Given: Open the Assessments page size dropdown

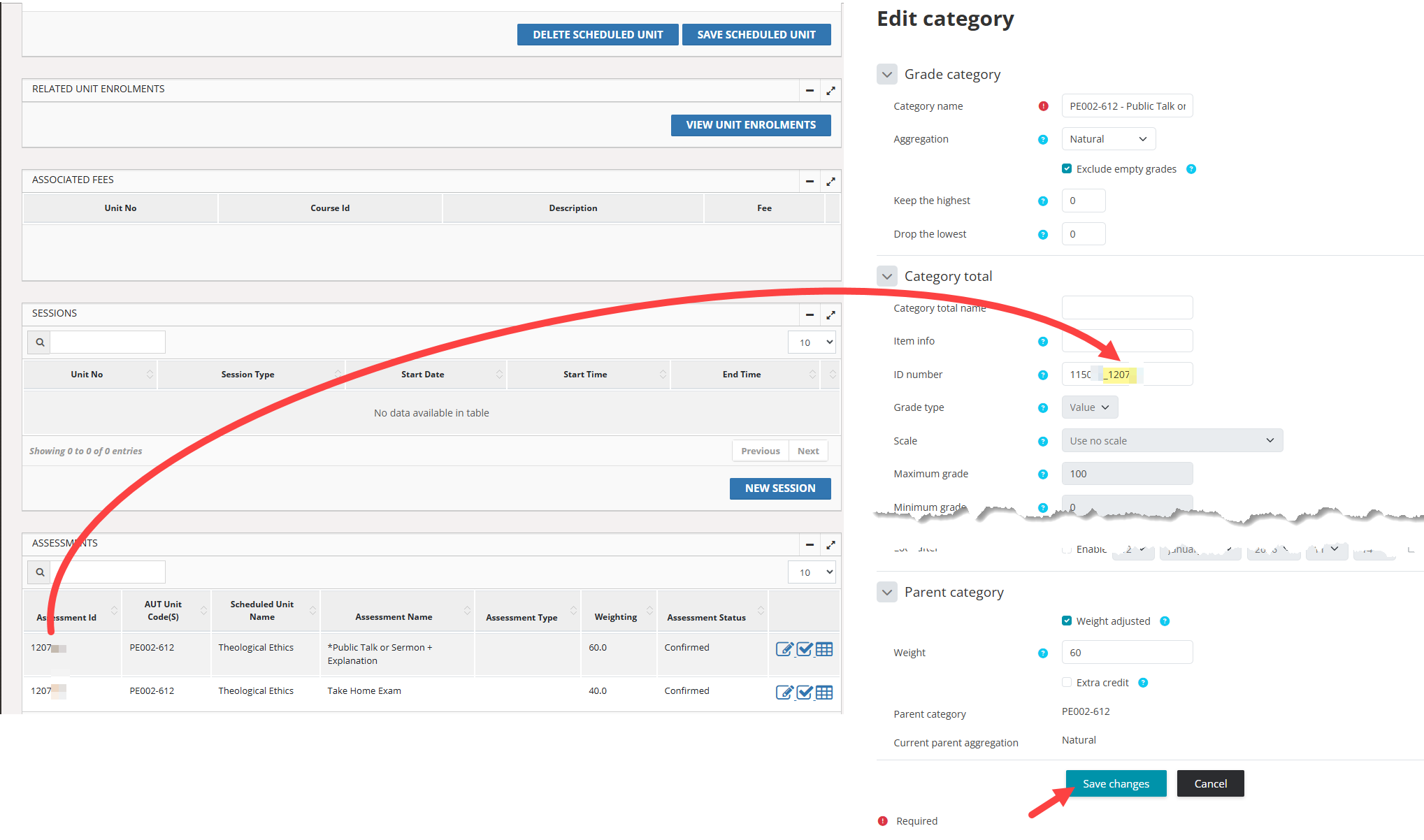Looking at the screenshot, I should click(812, 572).
